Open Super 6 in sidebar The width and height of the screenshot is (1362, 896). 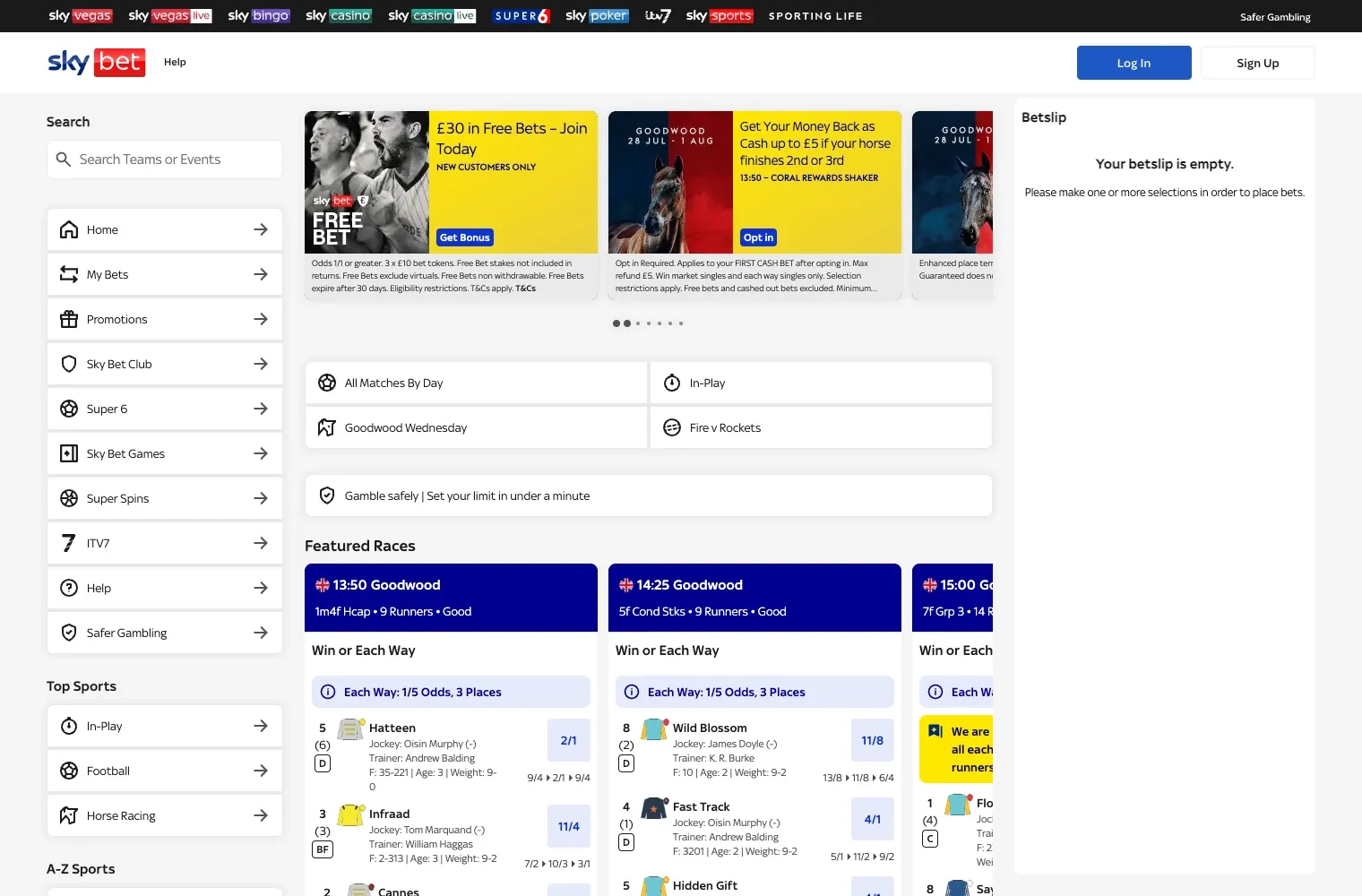165,409
